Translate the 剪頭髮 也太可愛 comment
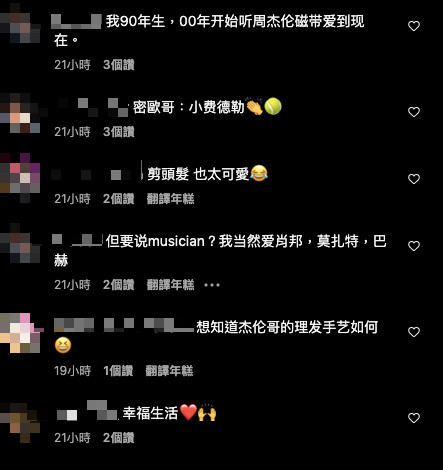The image size is (443, 470). pos(170,199)
